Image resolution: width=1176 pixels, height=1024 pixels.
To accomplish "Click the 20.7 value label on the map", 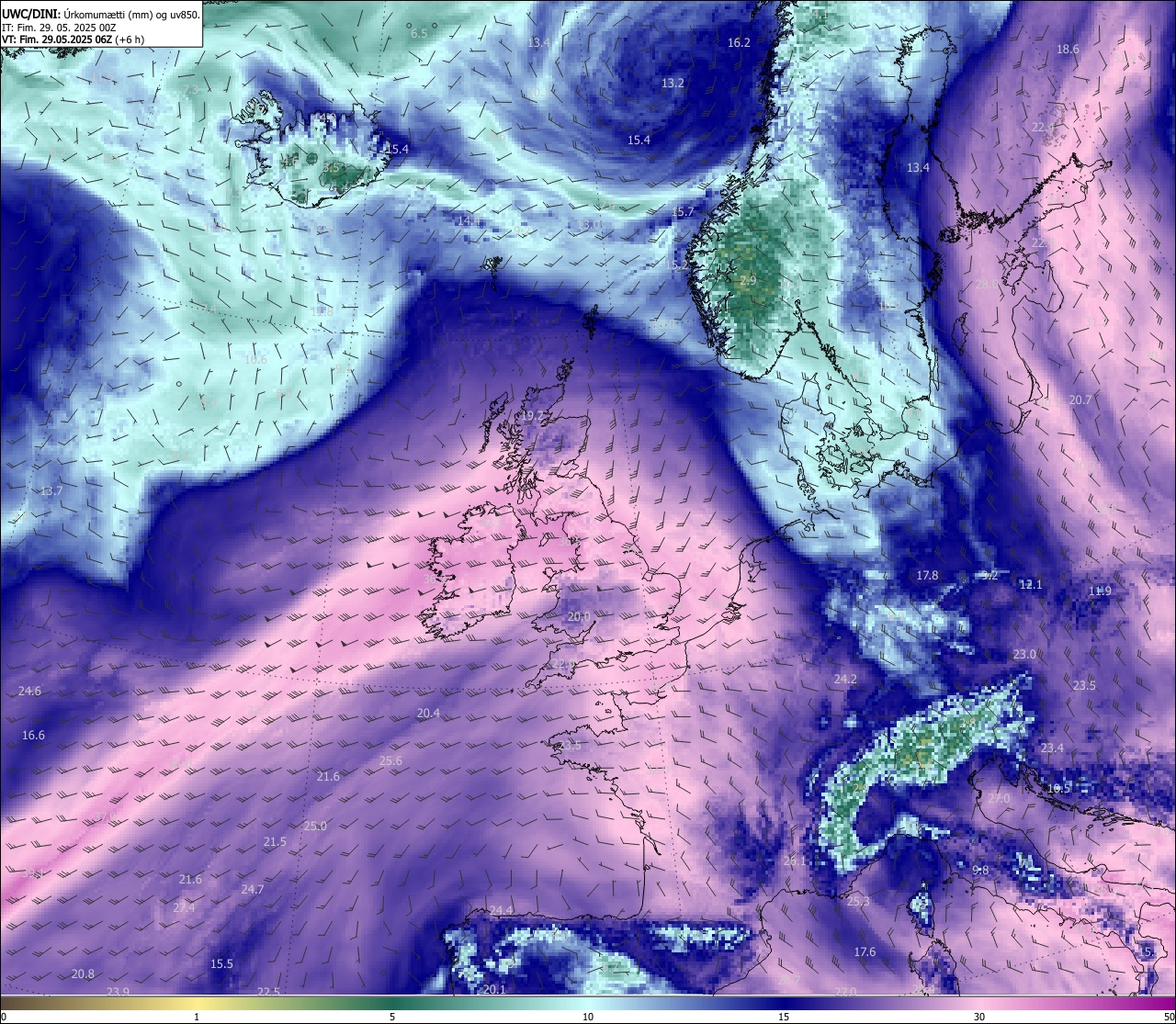I will (1080, 400).
